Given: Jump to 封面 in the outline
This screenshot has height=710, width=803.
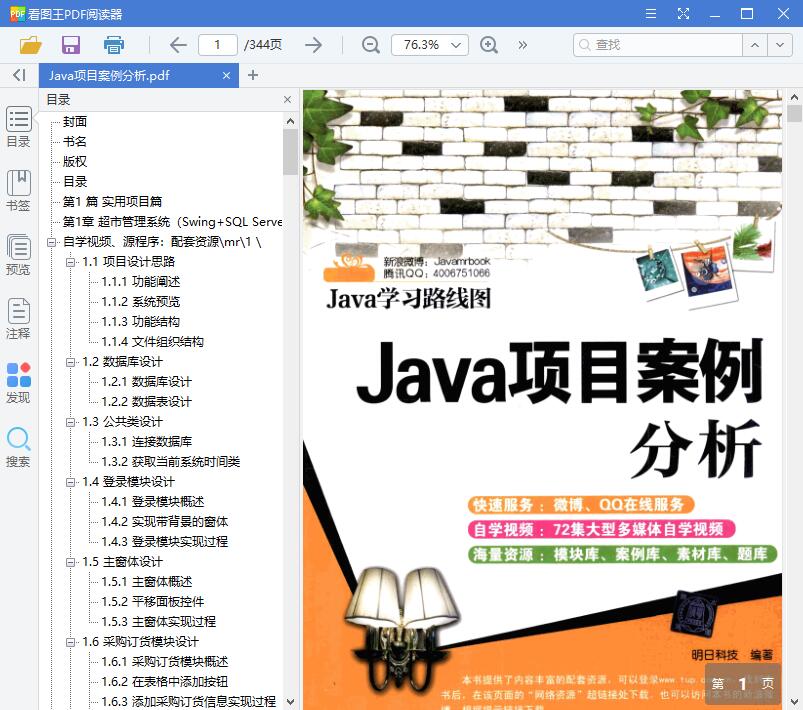Looking at the screenshot, I should pos(75,121).
